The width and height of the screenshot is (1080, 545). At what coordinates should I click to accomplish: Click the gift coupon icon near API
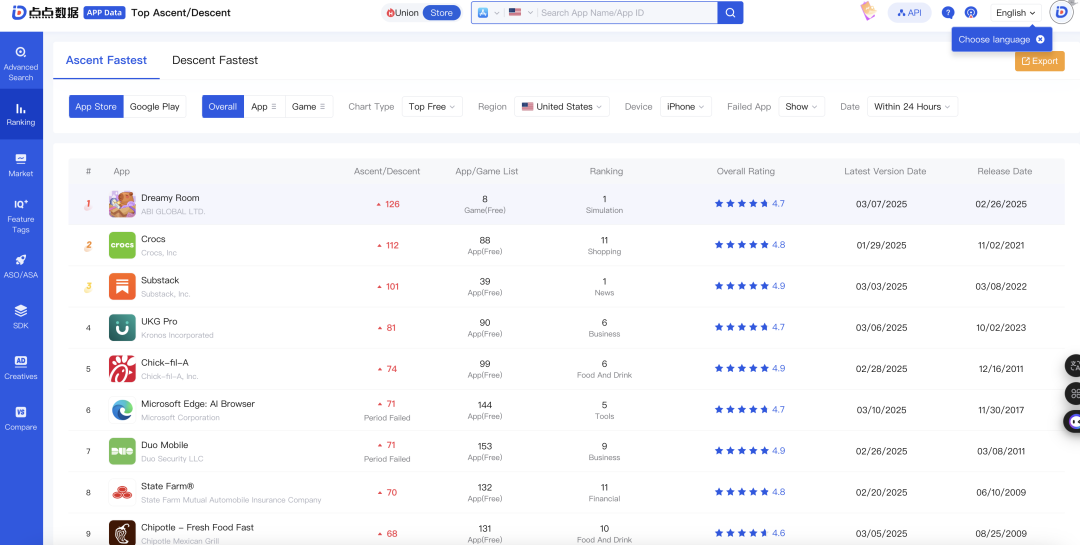click(868, 11)
